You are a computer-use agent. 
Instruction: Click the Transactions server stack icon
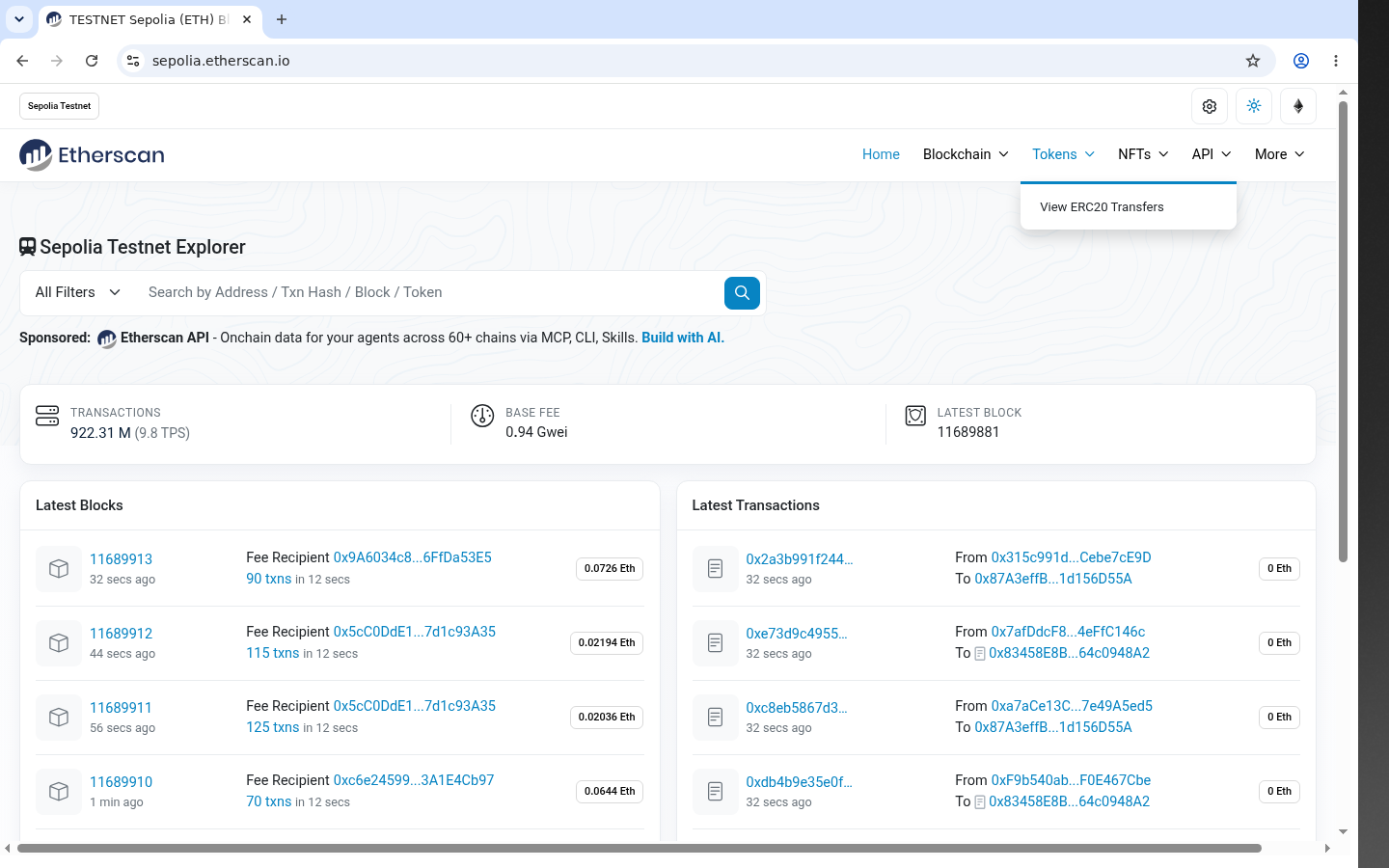click(x=47, y=416)
